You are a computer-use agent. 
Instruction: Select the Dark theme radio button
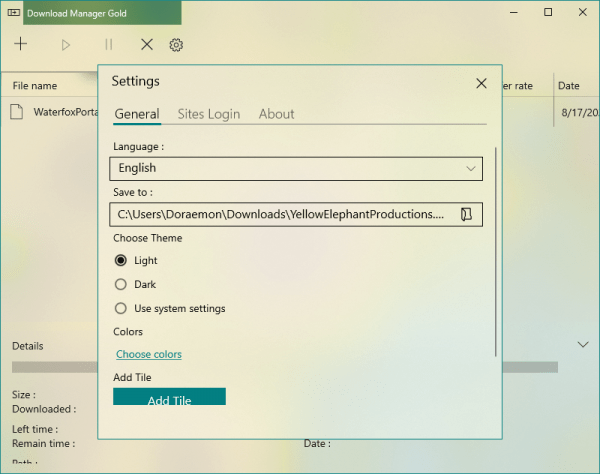[121, 284]
